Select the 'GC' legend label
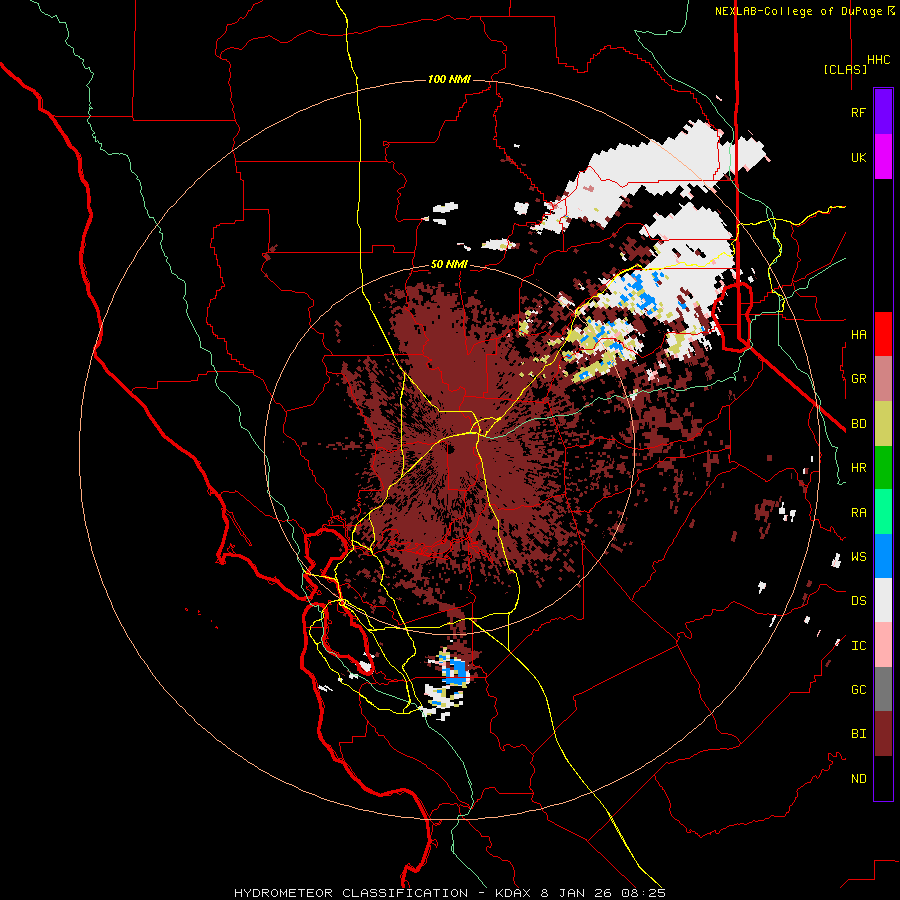This screenshot has height=900, width=900. click(x=858, y=690)
